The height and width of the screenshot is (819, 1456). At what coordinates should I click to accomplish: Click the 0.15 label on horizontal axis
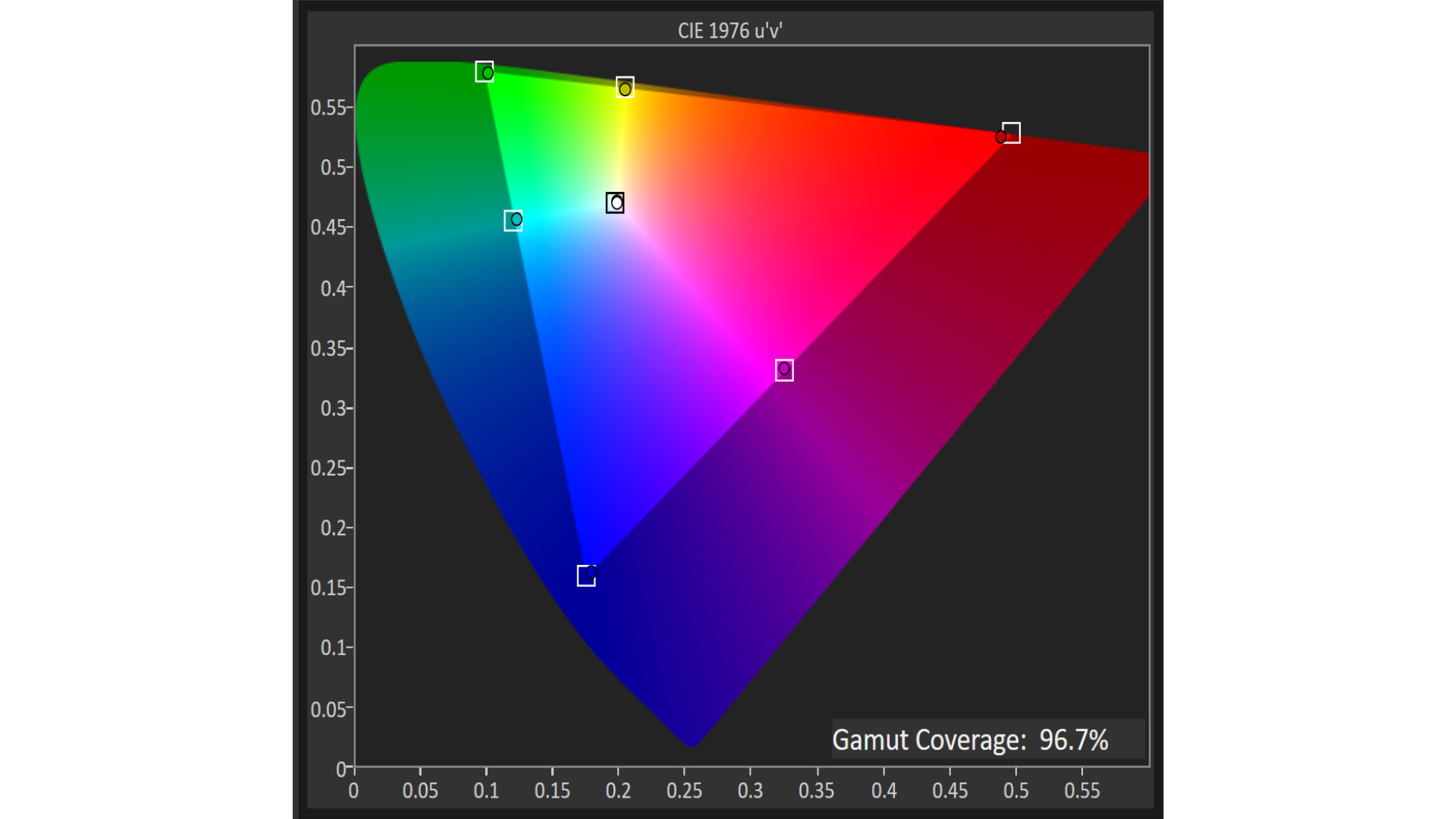[x=552, y=791]
